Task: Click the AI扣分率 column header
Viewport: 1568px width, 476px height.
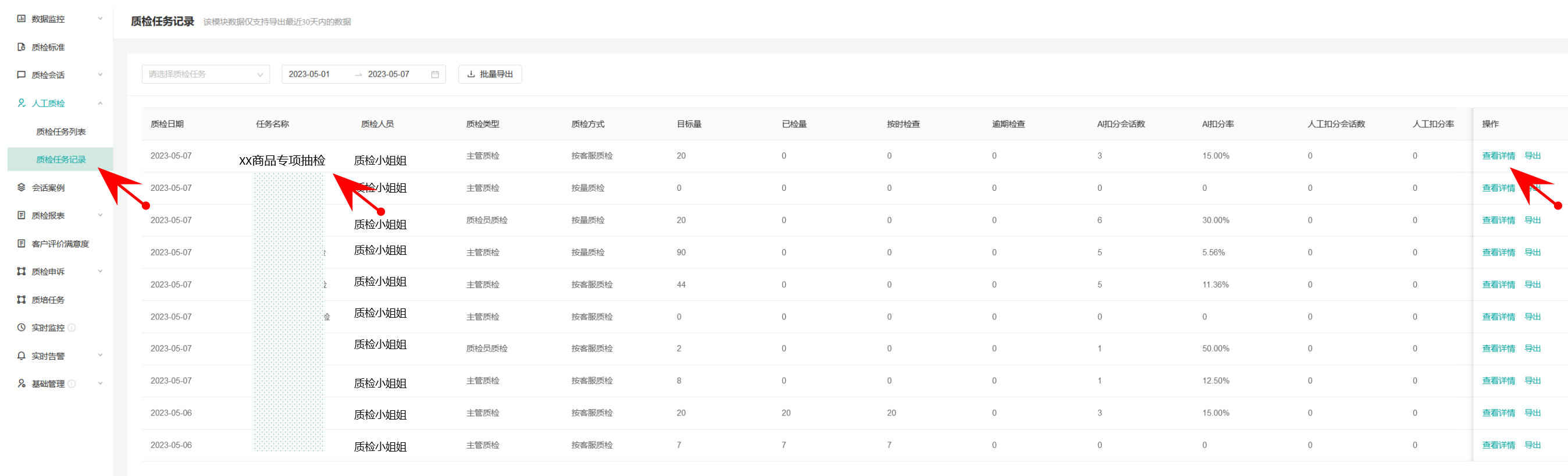Action: [1218, 124]
